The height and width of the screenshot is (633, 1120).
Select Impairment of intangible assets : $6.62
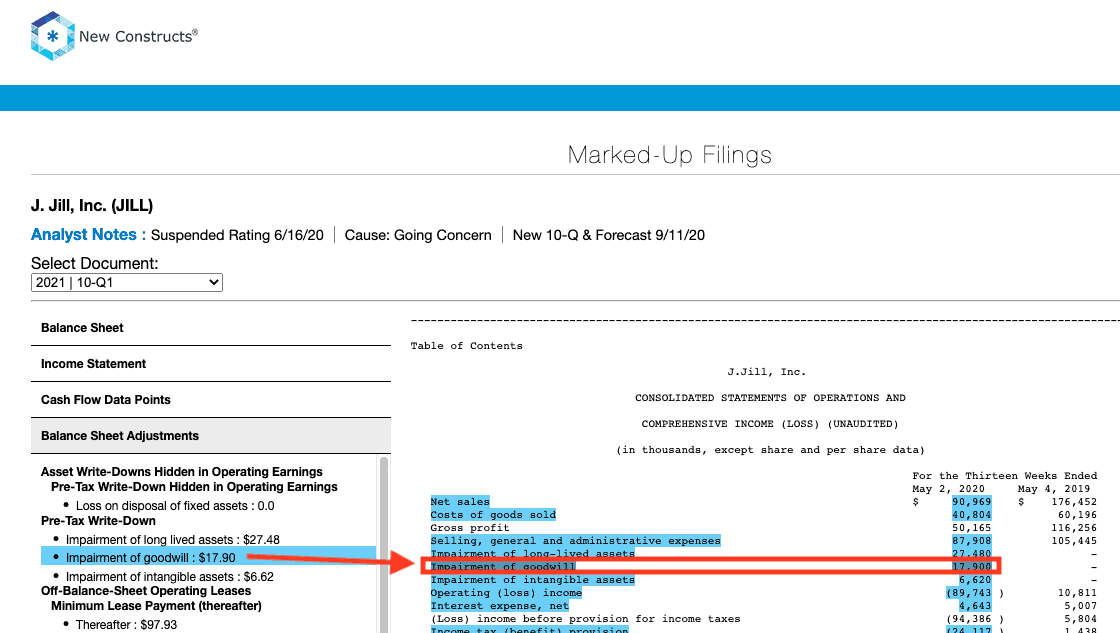coord(169,577)
